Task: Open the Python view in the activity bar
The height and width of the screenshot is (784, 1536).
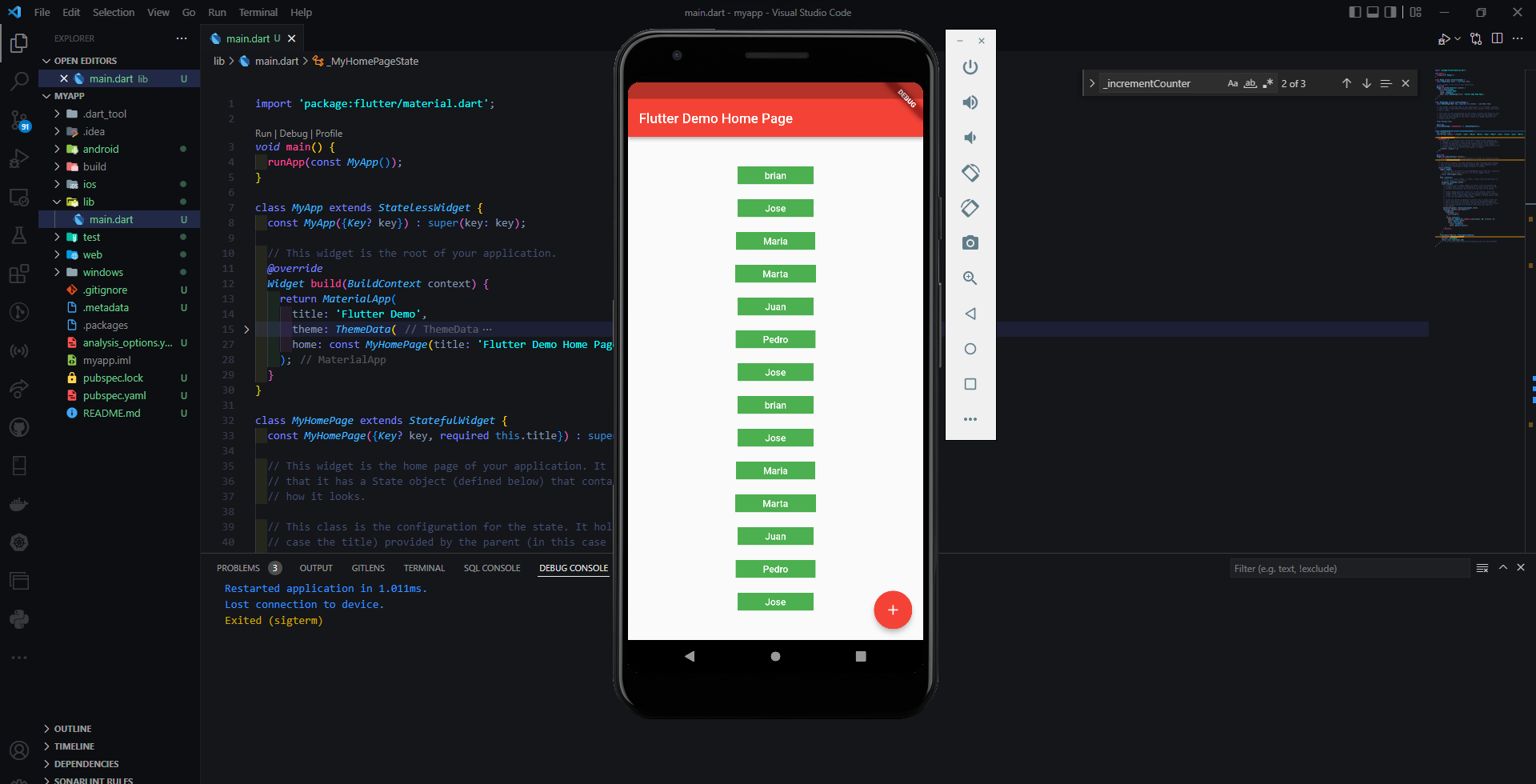Action: [19, 619]
